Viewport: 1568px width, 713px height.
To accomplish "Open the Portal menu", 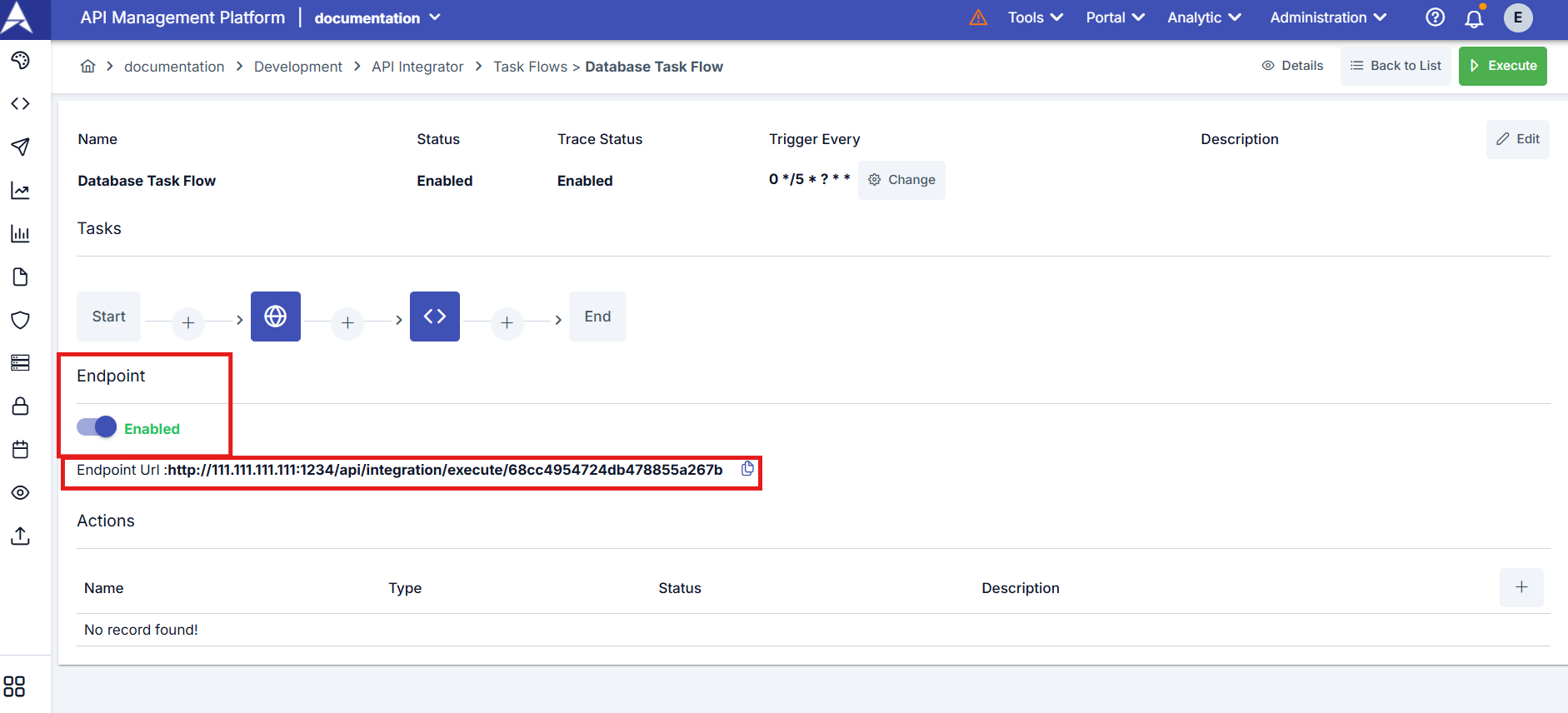I will [1115, 17].
